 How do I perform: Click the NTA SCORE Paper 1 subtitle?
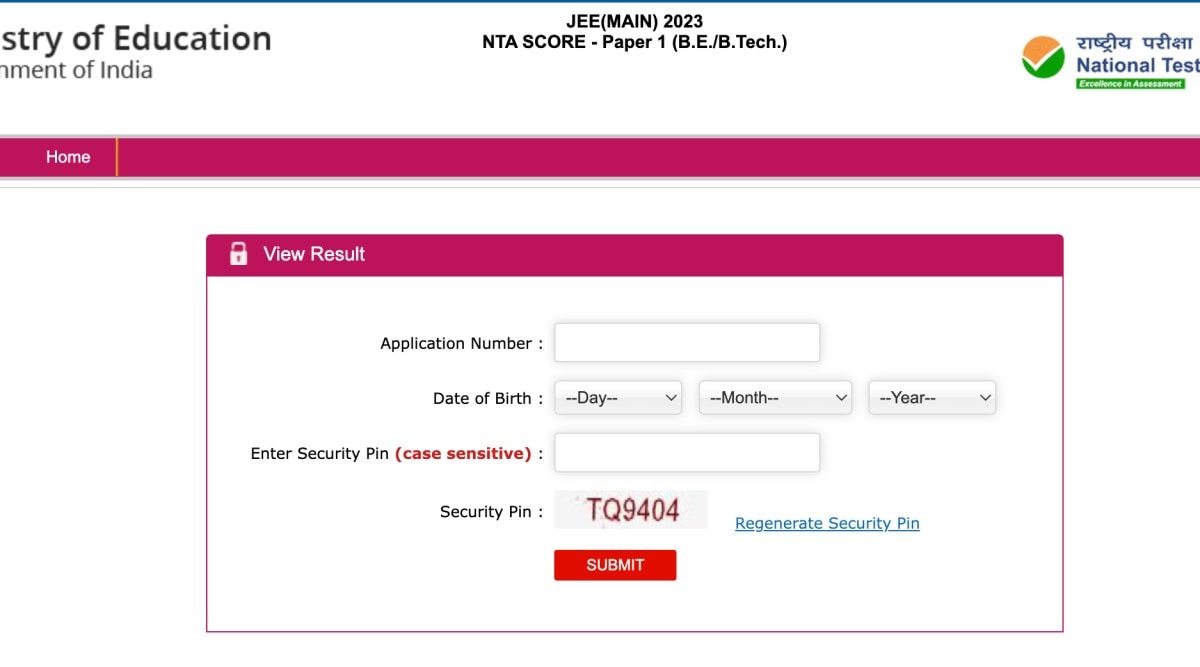[x=637, y=42]
